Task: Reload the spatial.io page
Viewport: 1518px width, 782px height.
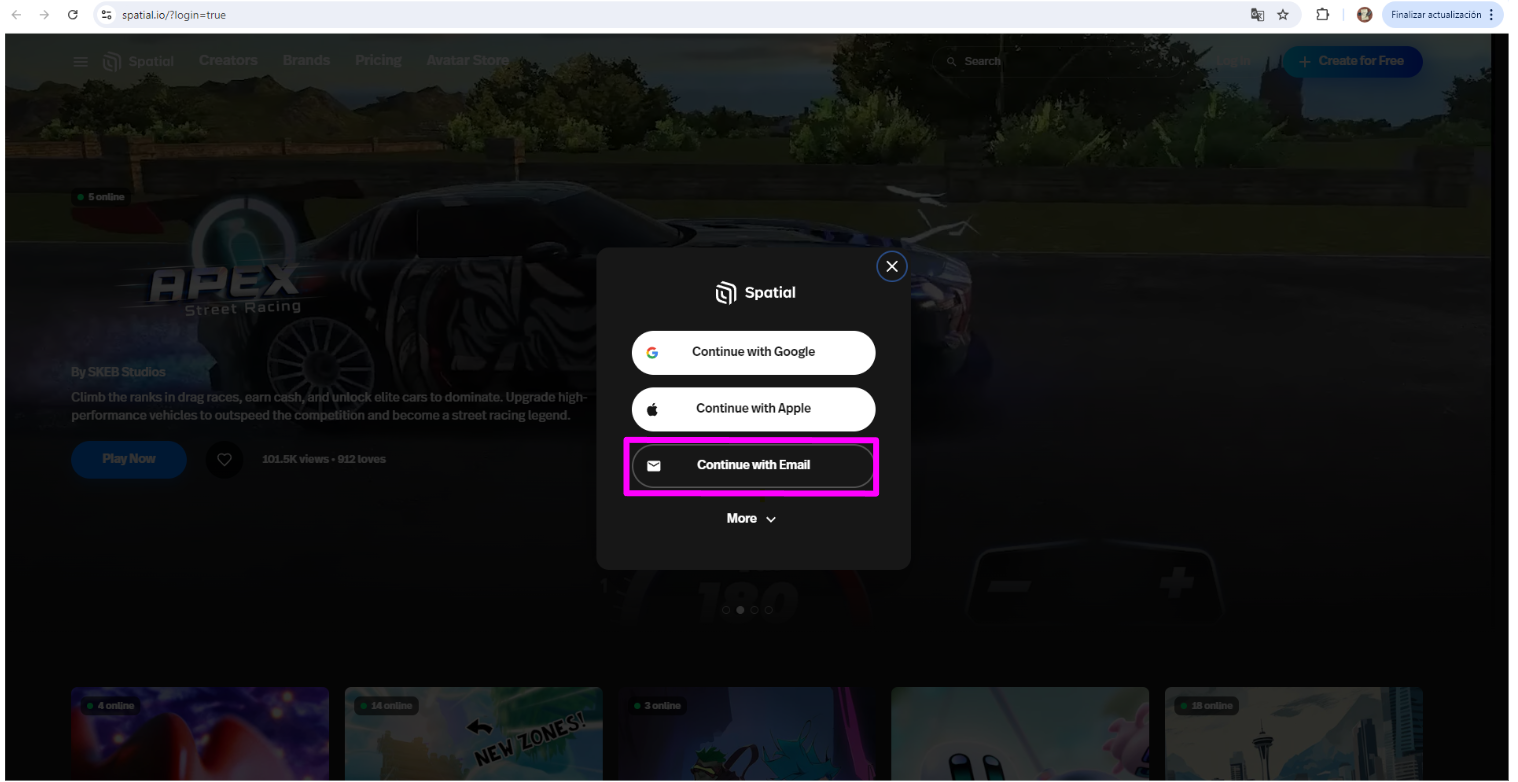Action: coord(73,15)
